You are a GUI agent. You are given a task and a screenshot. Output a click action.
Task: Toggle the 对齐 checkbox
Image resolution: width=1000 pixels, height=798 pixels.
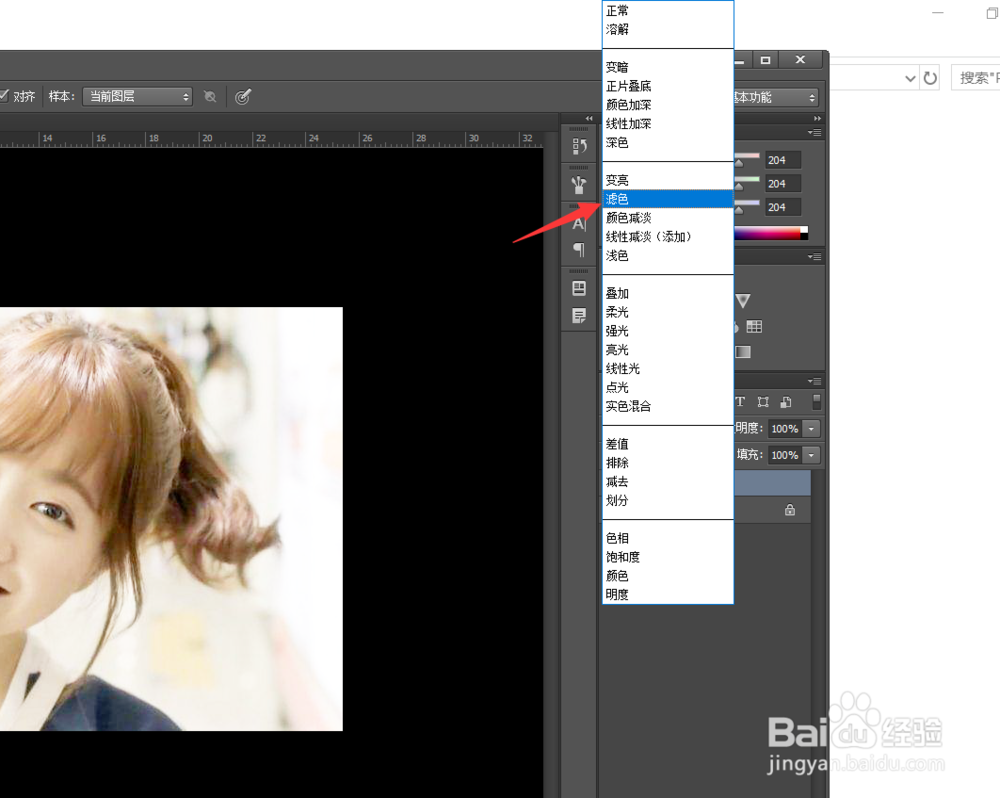pyautogui.click(x=3, y=96)
